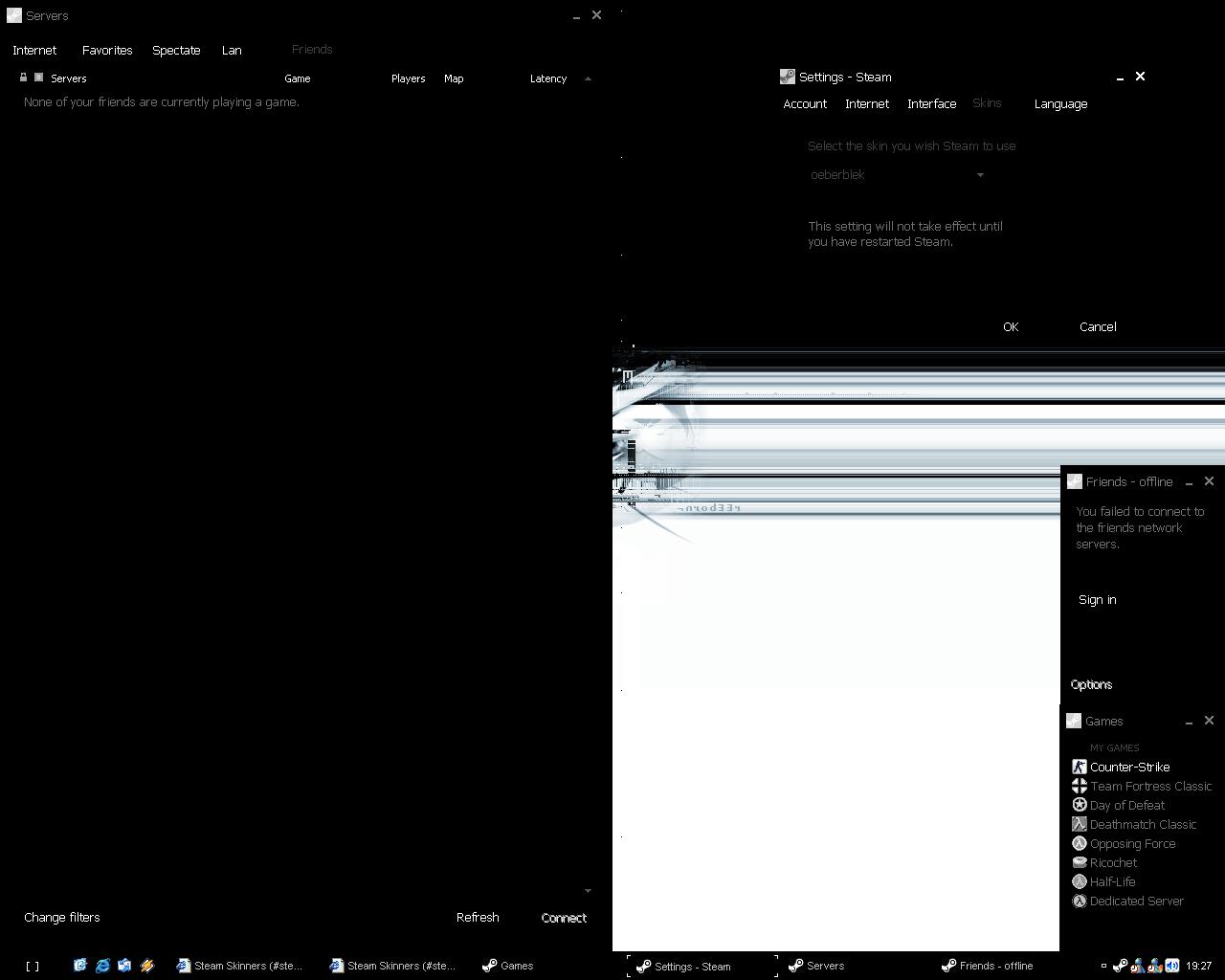
Task: Click Games window title icon
Action: click(1074, 721)
